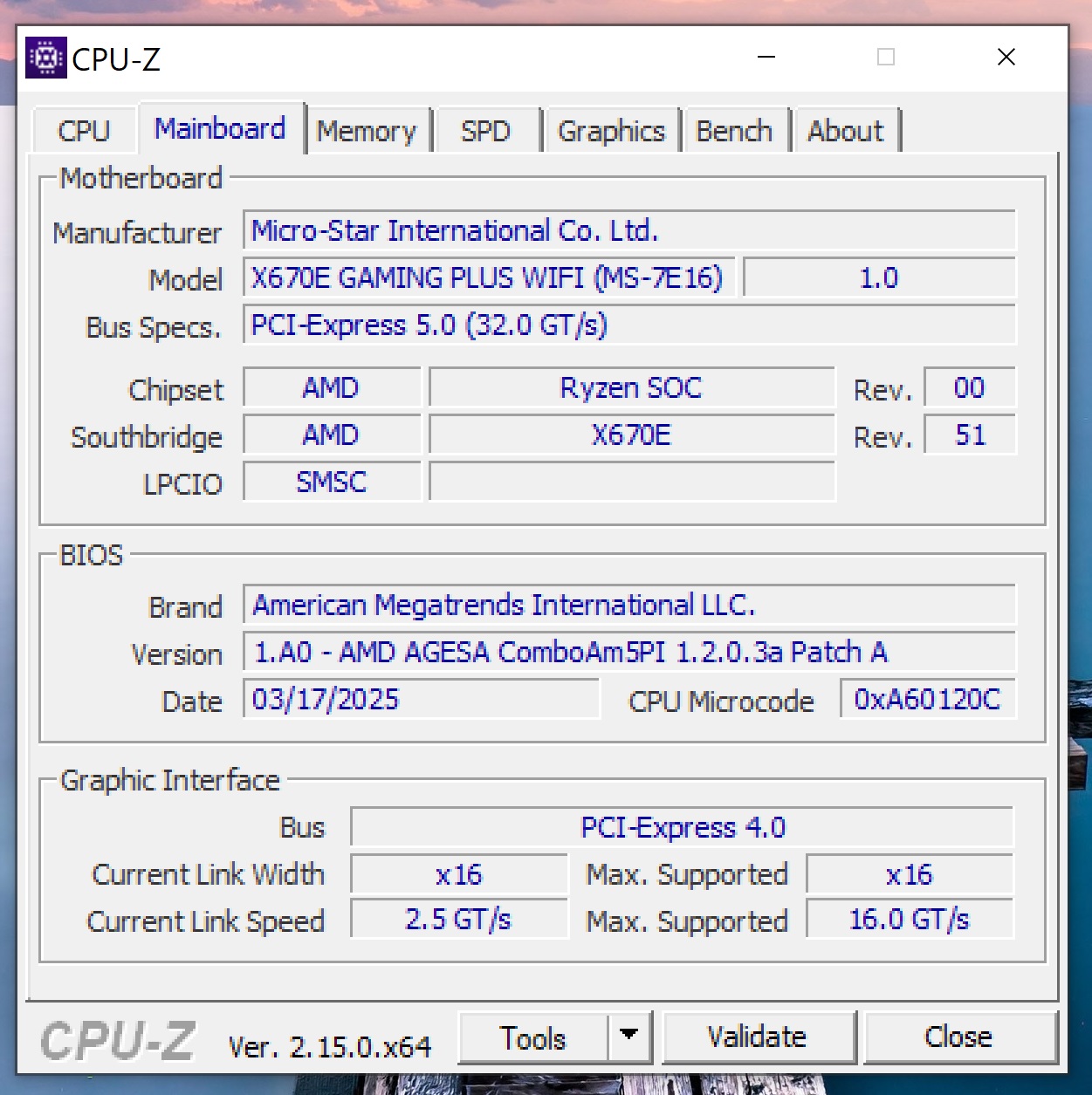Click the CPU-Z app icon in title bar

[46, 58]
